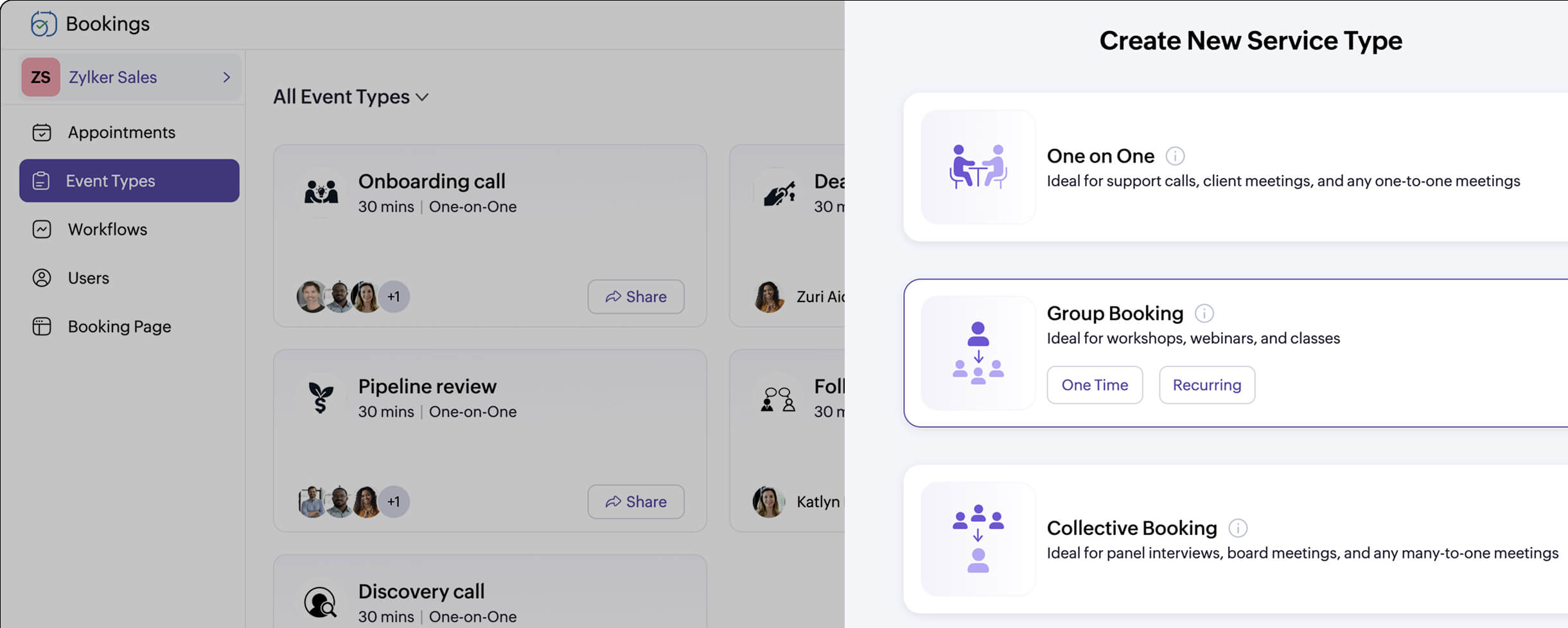Click Zuri's avatar on the Deal card
The width and height of the screenshot is (1568, 628).
(768, 296)
